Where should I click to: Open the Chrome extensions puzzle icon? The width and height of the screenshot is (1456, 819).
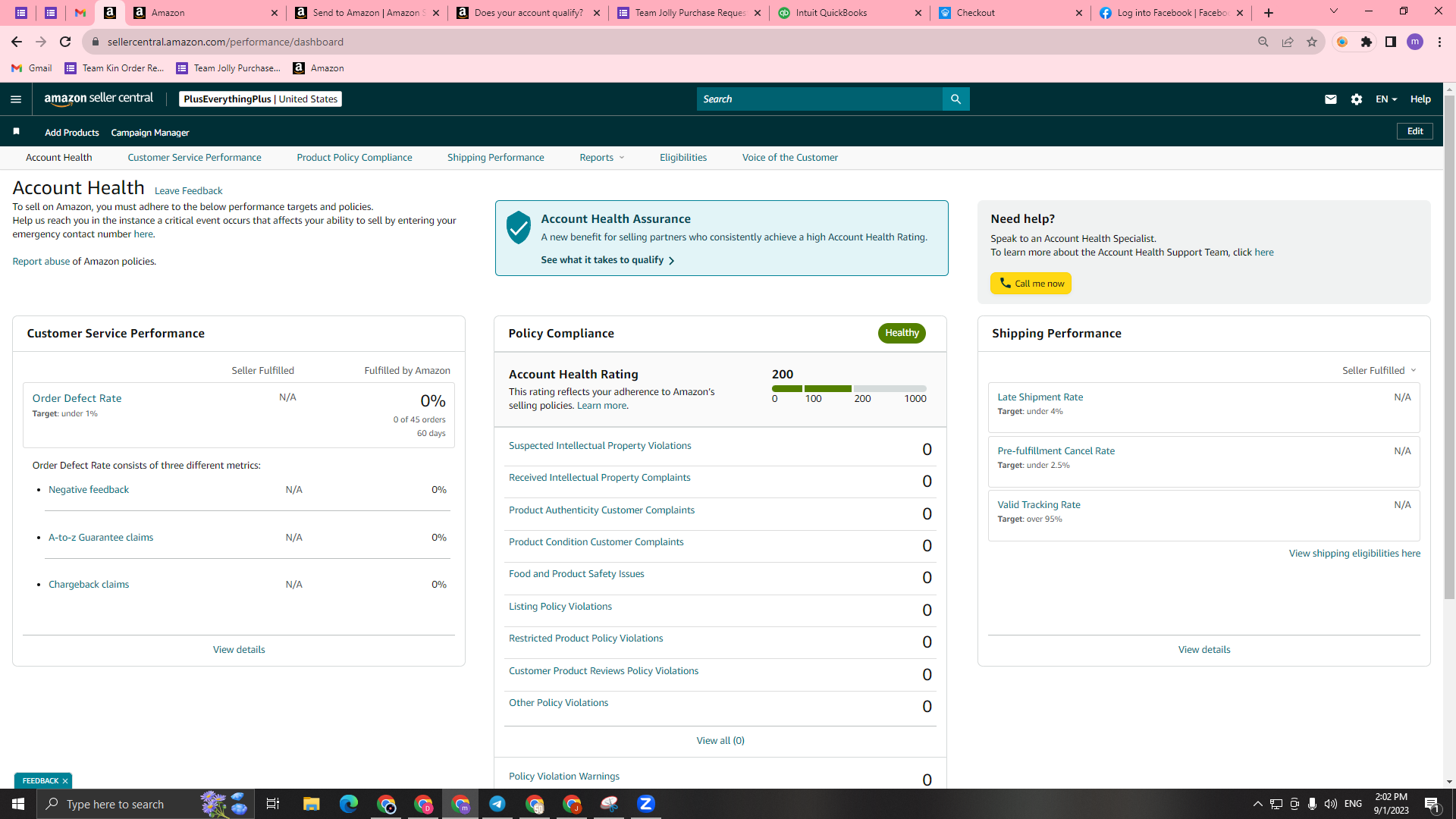point(1367,42)
